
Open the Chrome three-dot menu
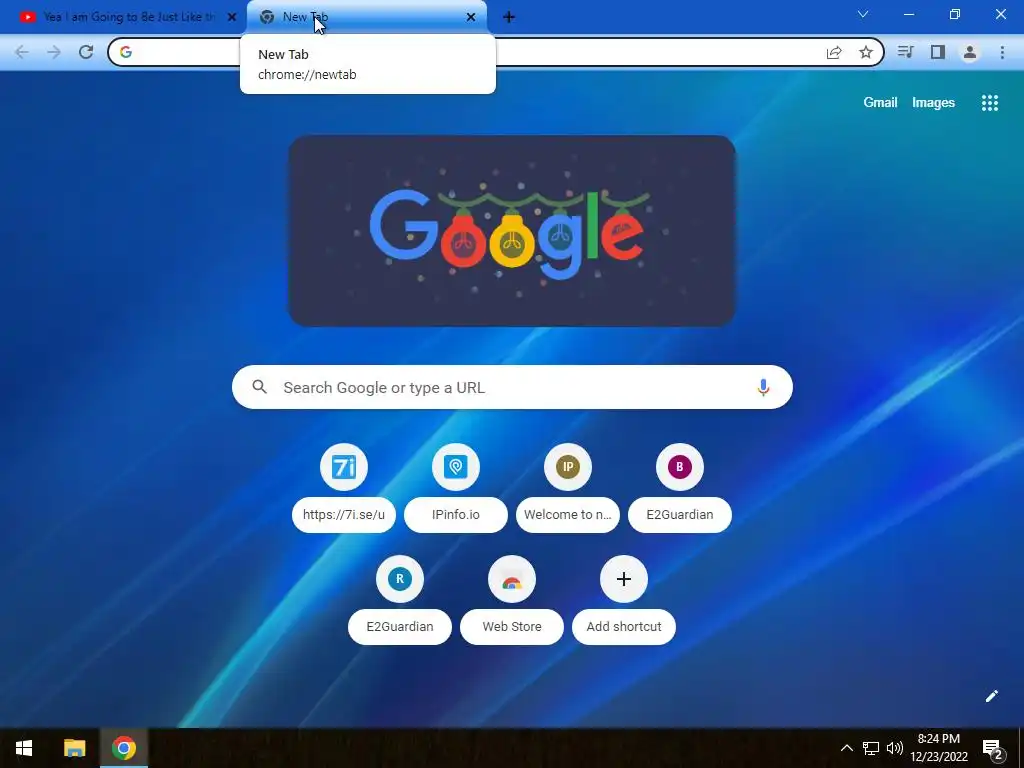point(1002,52)
